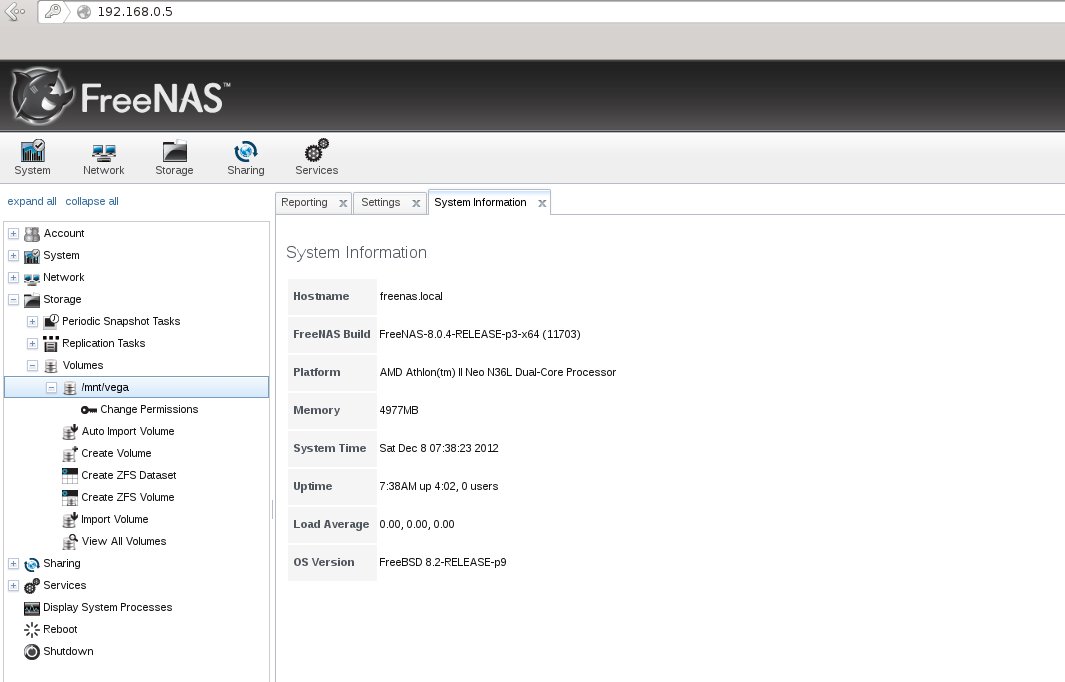Click the OS Version value FreeBSD 8.2-RELEASE-p9
The image size is (1065, 682).
click(x=443, y=562)
